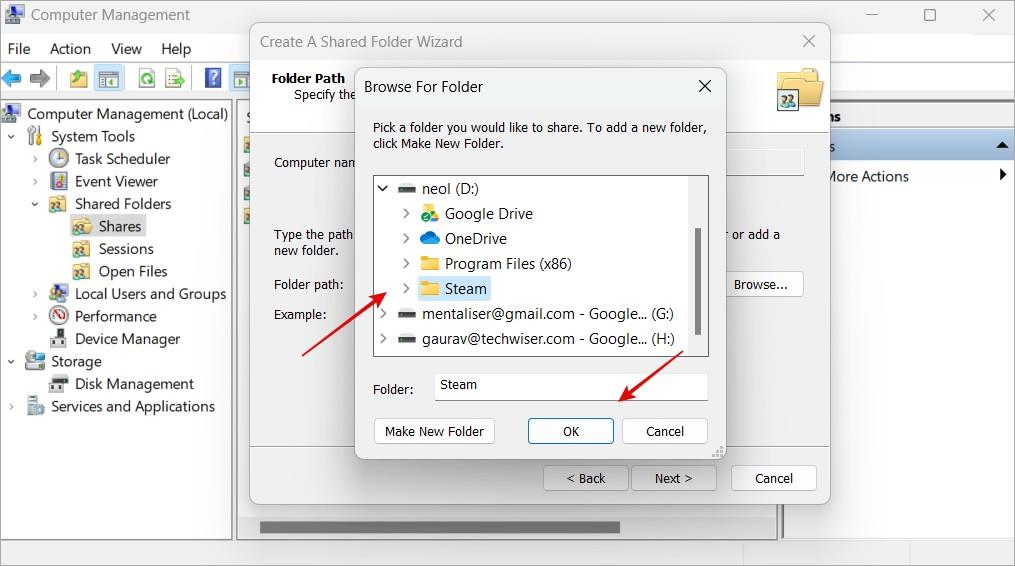Click the Local Users and Groups icon
1015x566 pixels.
pos(58,293)
